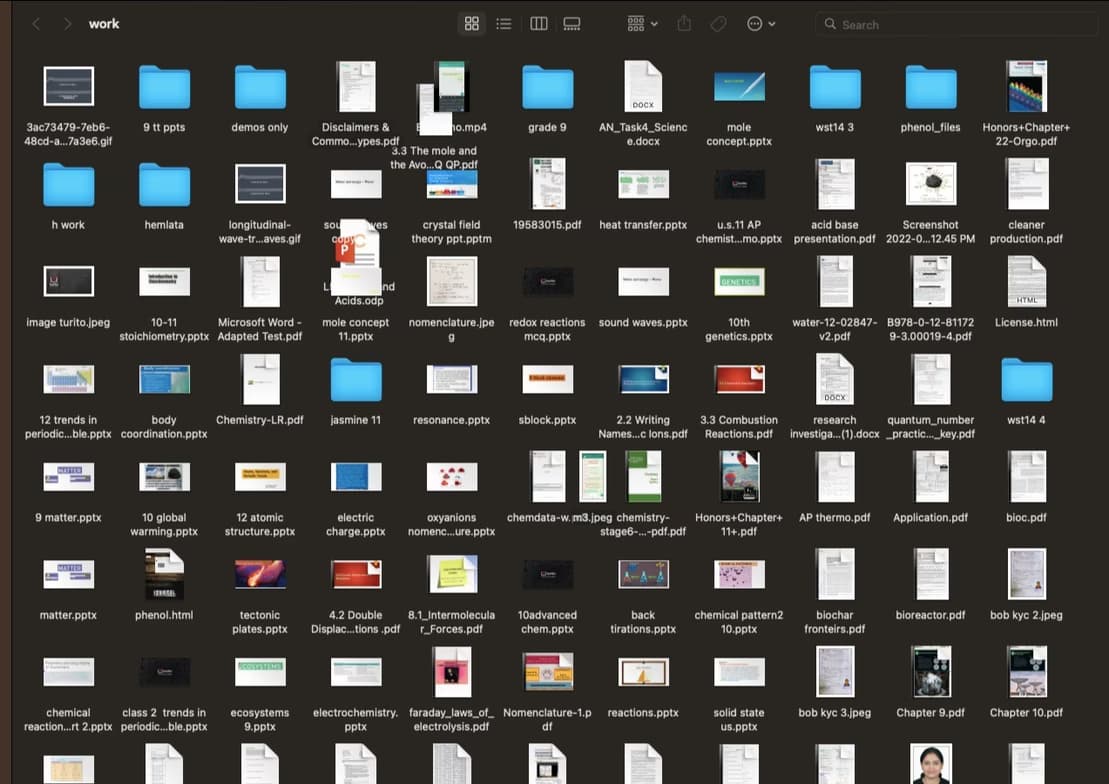This screenshot has width=1109, height=784.
Task: Open the More Actions ellipsis dropdown
Action: (x=761, y=23)
